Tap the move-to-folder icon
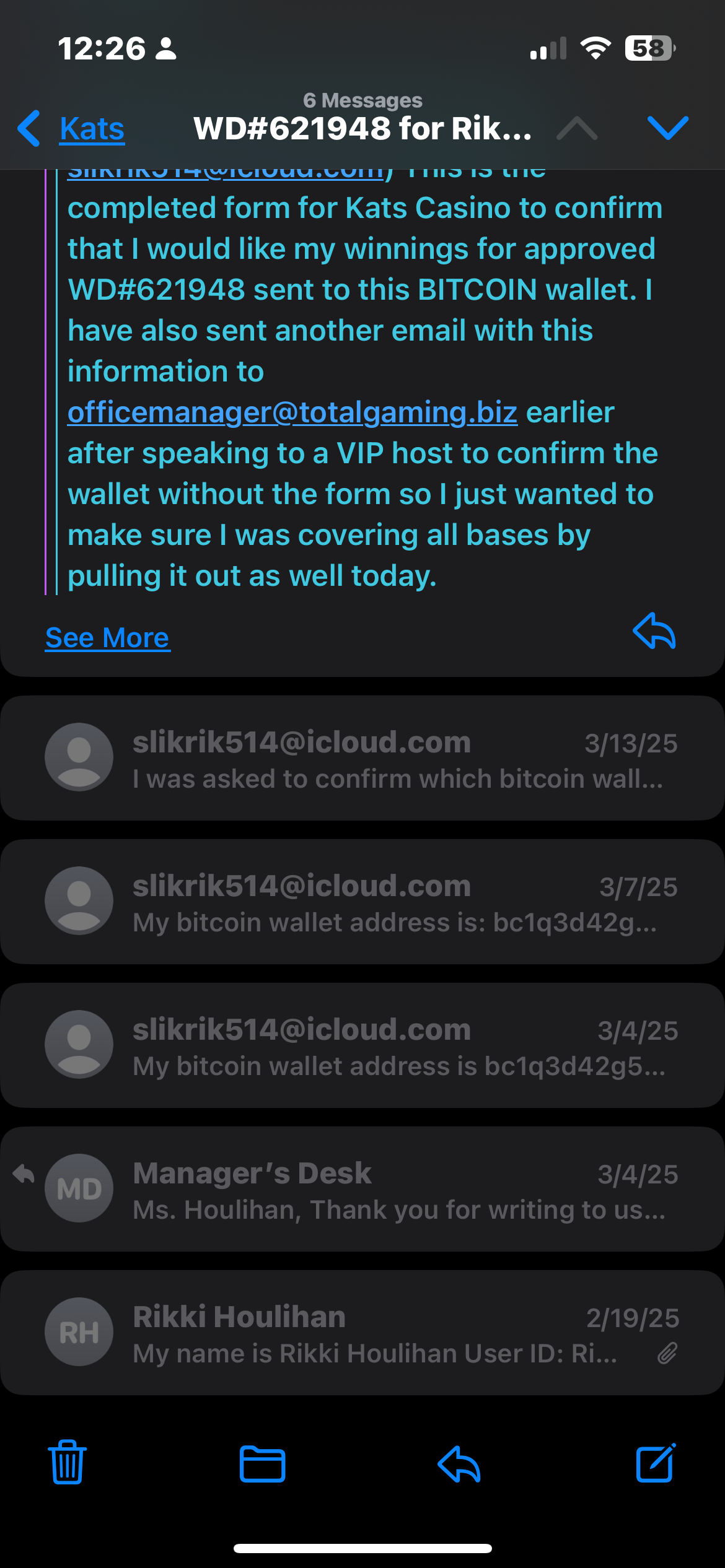 [262, 1464]
